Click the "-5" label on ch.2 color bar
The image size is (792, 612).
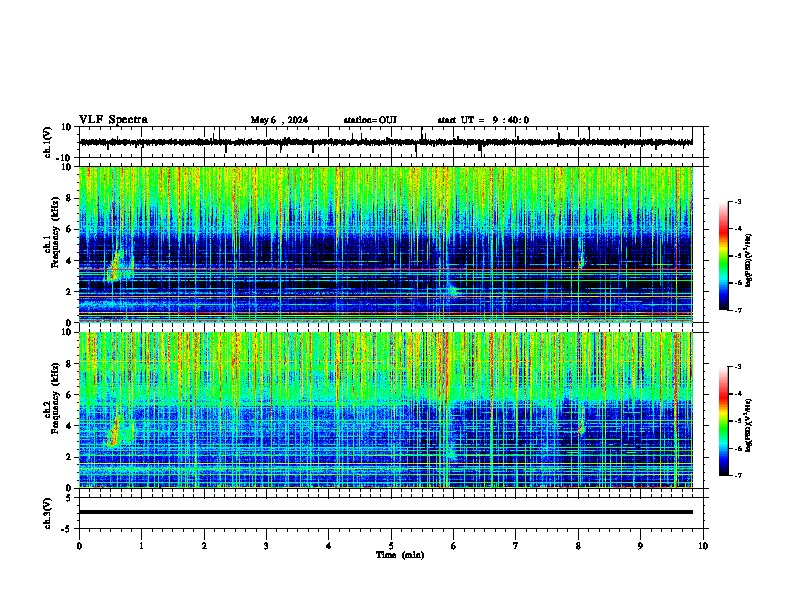(737, 421)
